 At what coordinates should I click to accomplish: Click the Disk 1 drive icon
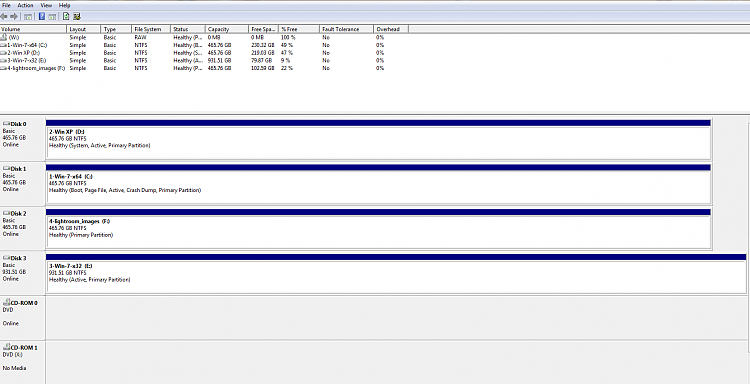coord(6,169)
